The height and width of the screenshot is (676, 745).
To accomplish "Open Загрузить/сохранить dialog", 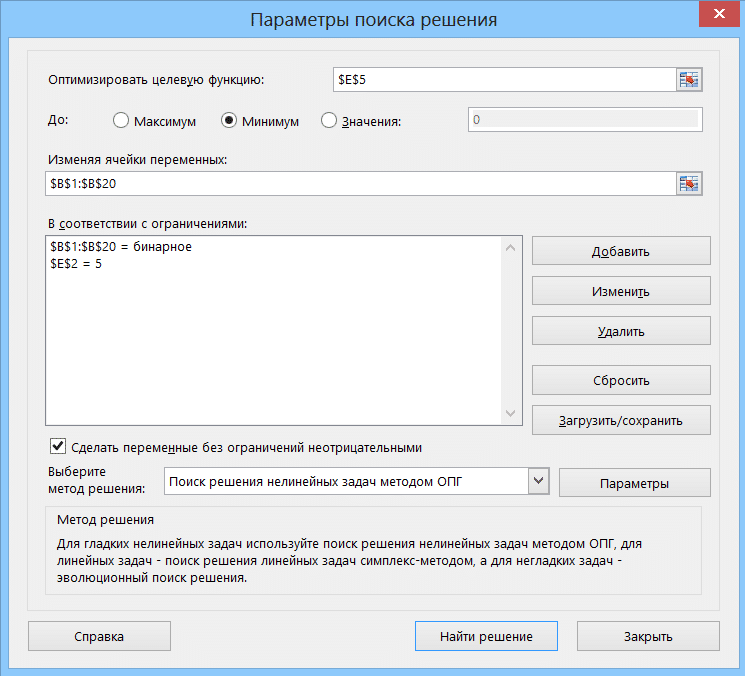I will click(621, 420).
